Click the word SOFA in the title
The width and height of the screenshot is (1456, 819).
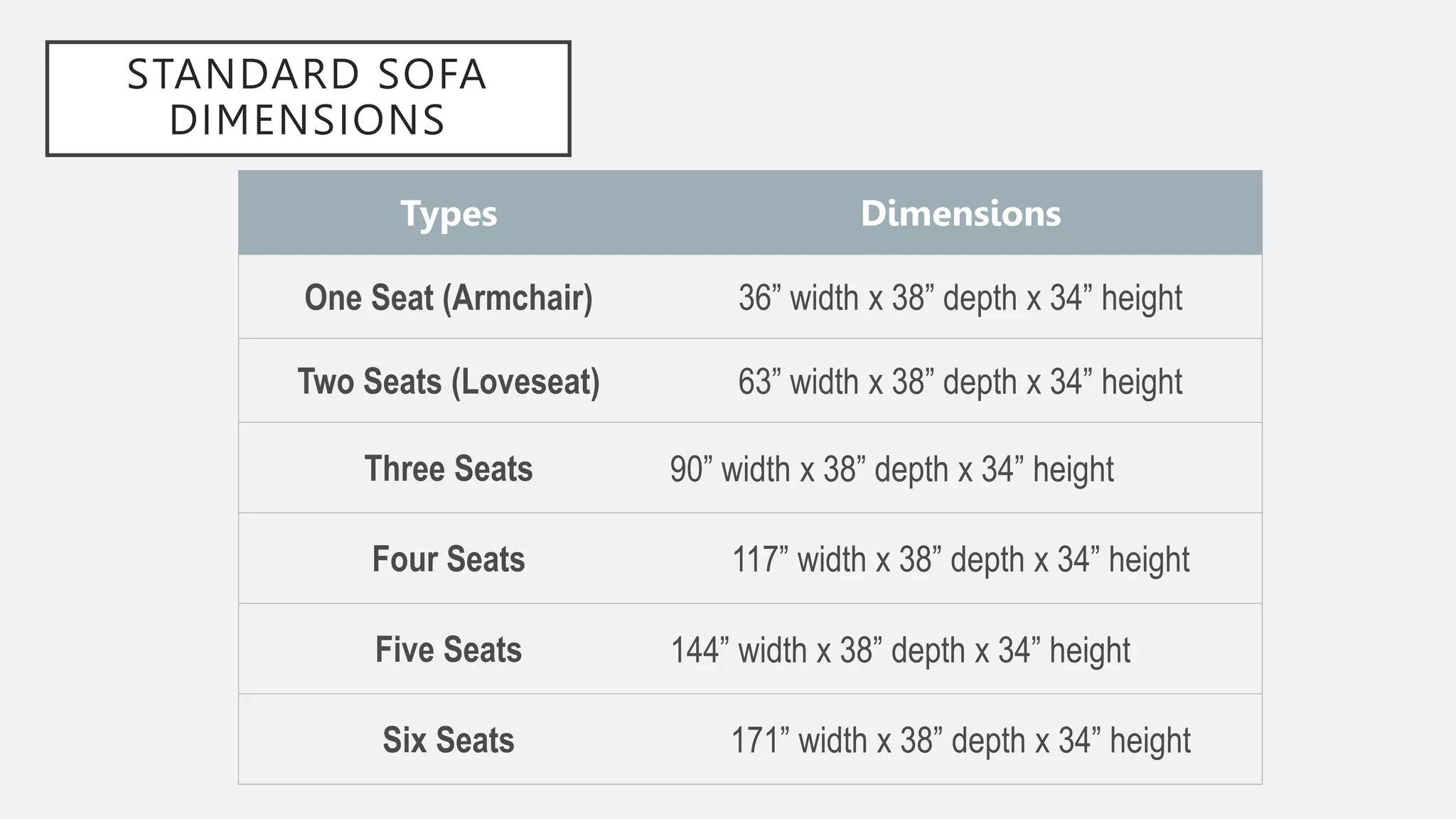(x=432, y=74)
